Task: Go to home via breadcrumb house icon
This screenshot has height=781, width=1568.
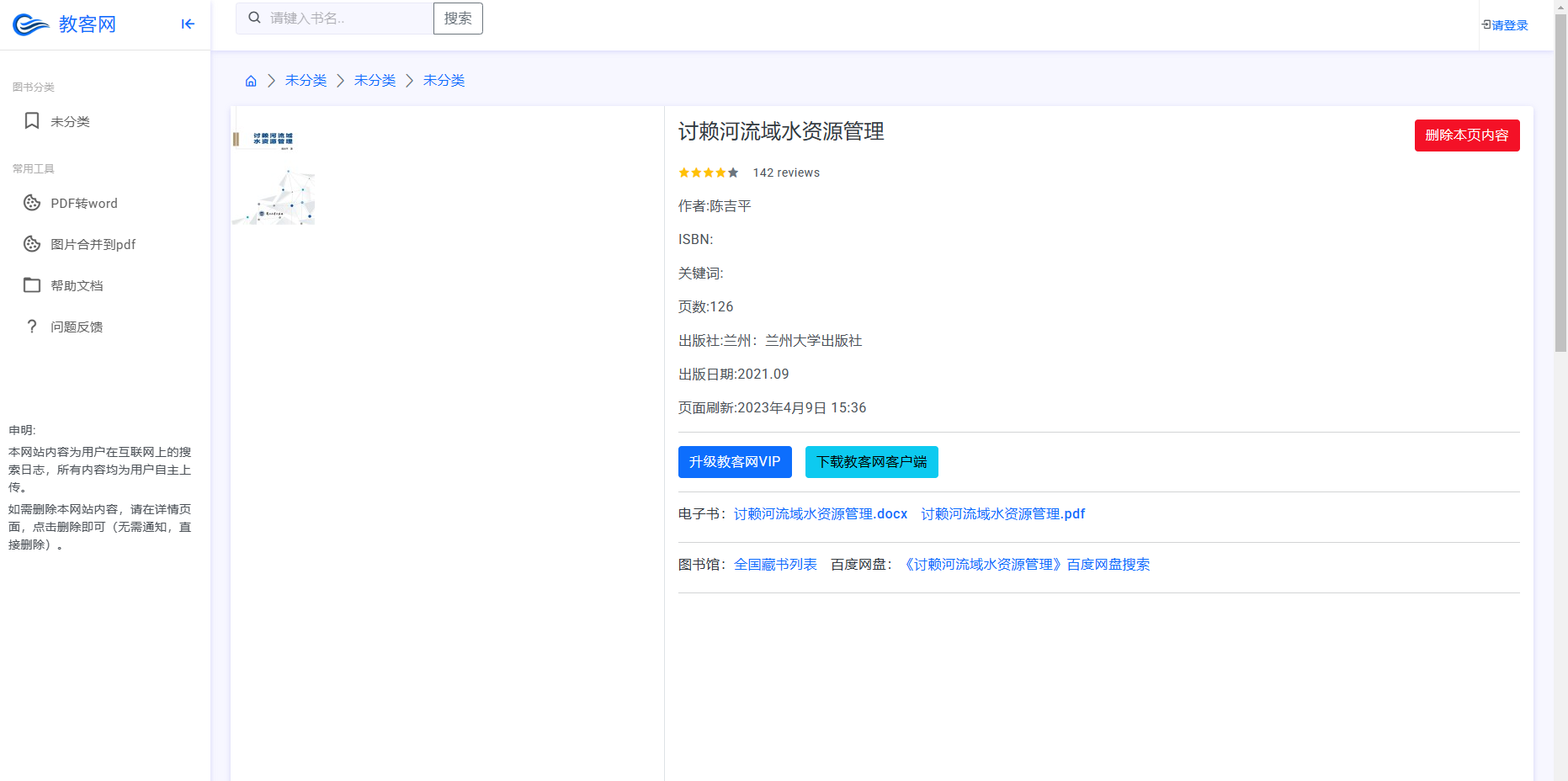Action: click(x=251, y=81)
